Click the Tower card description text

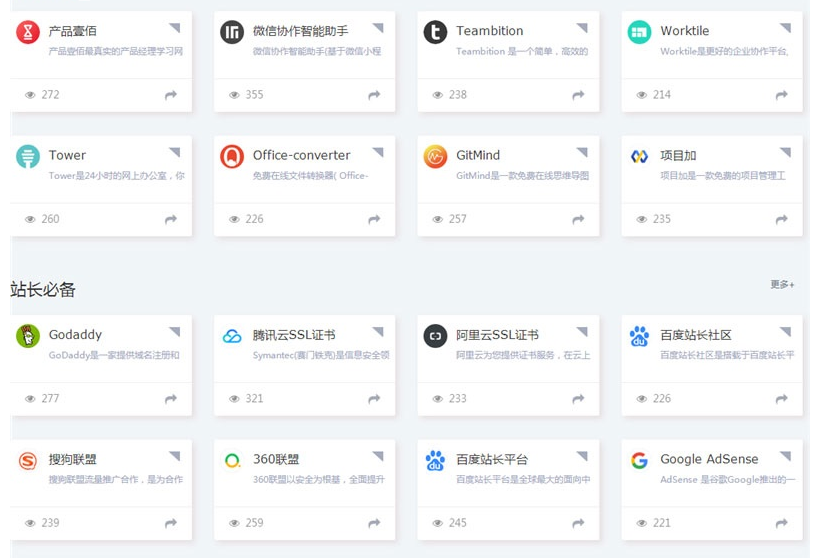116,176
